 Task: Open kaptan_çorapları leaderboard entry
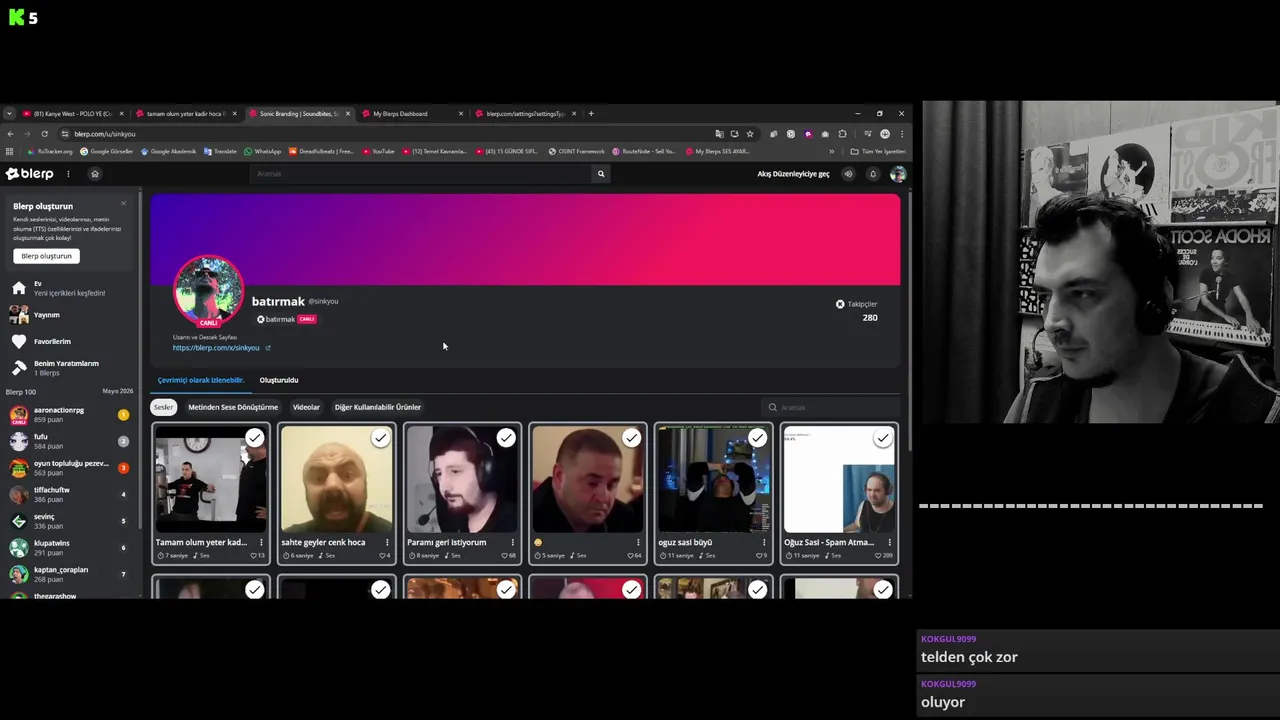[70, 574]
